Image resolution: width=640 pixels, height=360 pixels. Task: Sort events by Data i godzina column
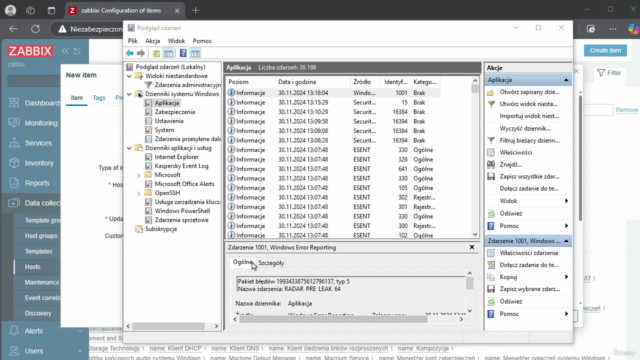(x=313, y=82)
